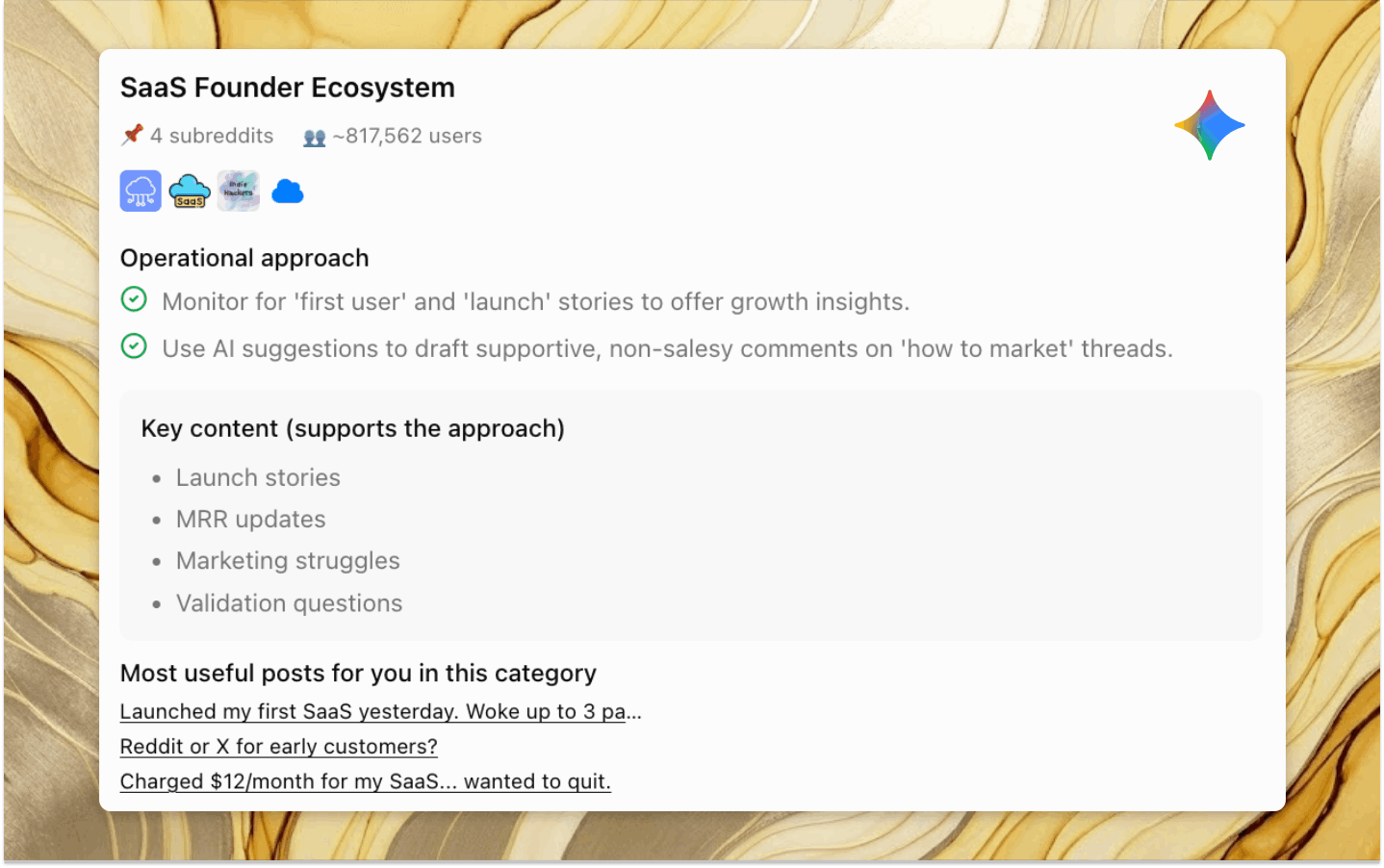Viewport: 1384px width, 868px height.
Task: Click the 'Charged $12/month for my SaaS' post
Action: tap(365, 780)
